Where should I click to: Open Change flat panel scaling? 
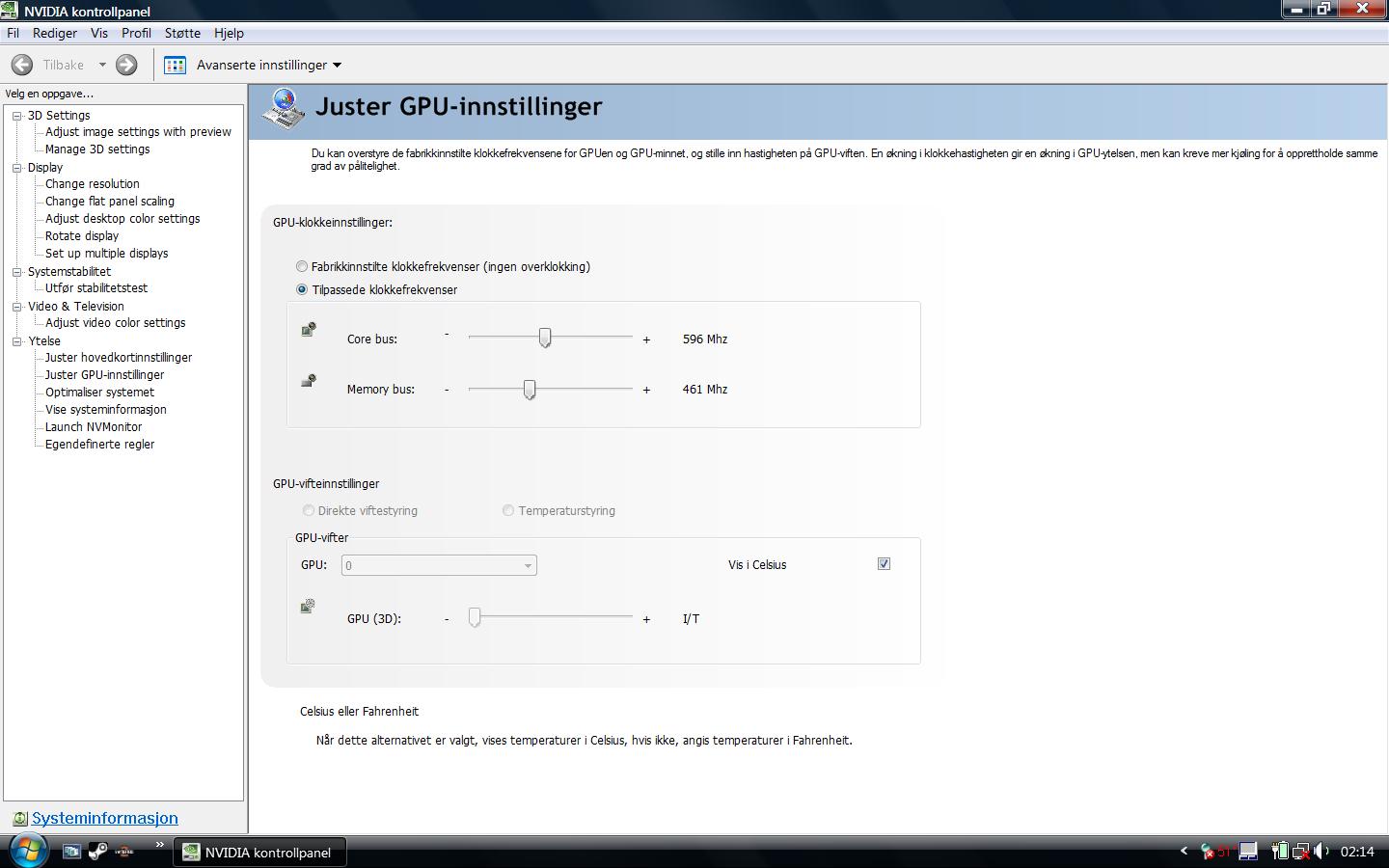click(x=110, y=202)
